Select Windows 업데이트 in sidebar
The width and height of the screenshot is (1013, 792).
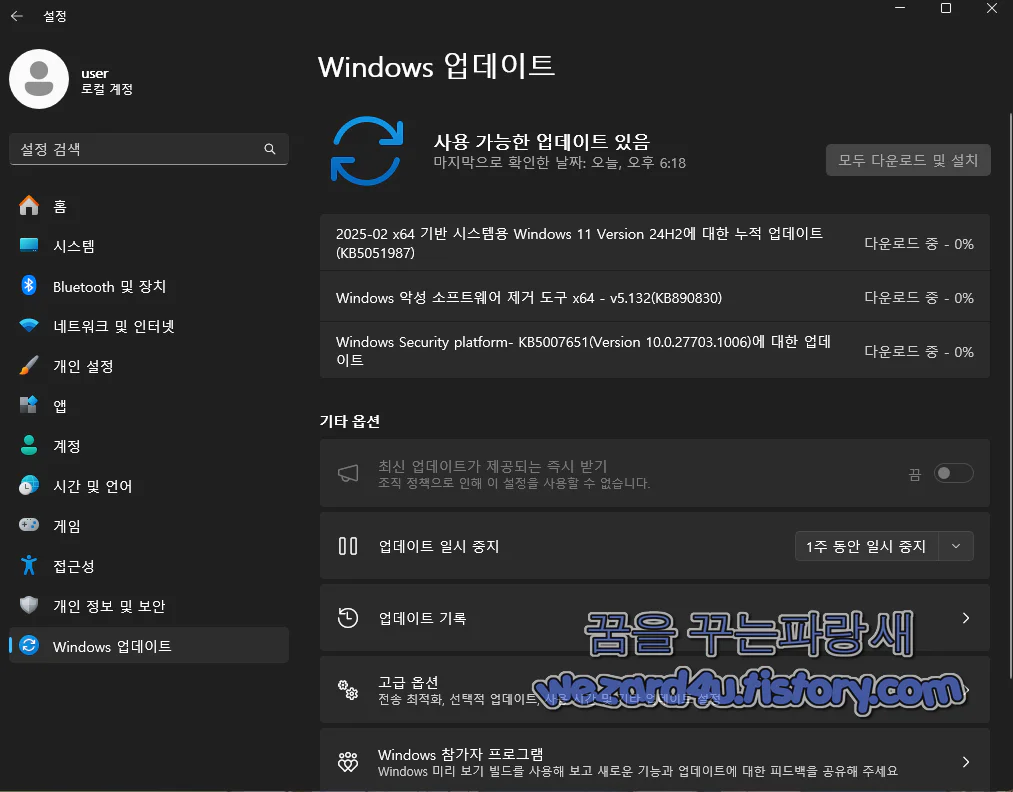tap(149, 645)
